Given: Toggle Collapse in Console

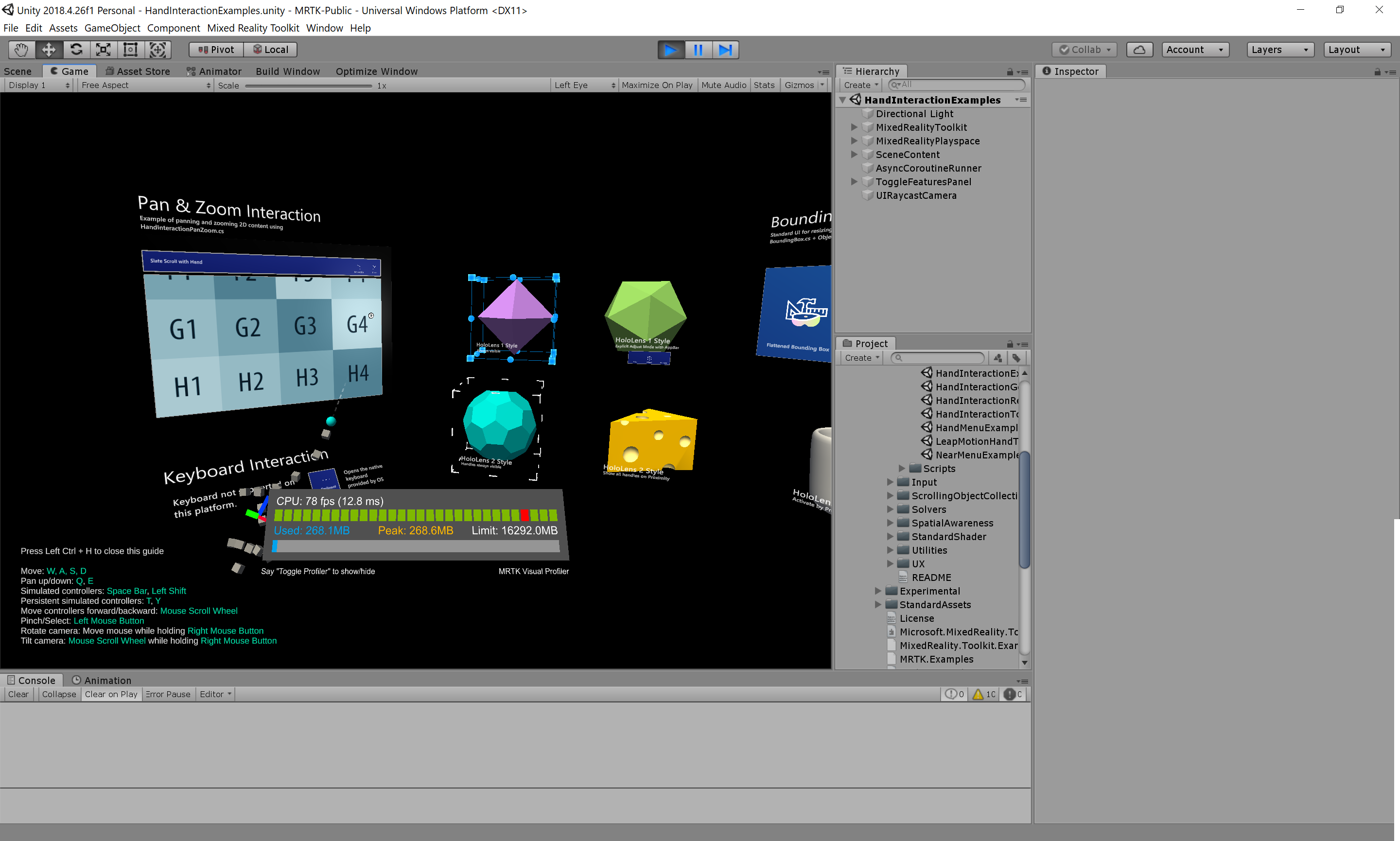Looking at the screenshot, I should (x=59, y=694).
